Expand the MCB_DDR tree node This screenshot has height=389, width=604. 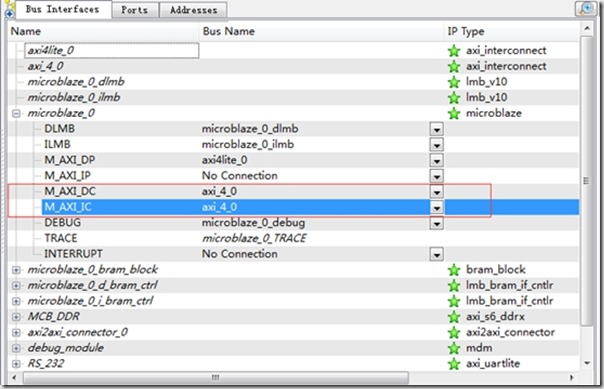(16, 317)
